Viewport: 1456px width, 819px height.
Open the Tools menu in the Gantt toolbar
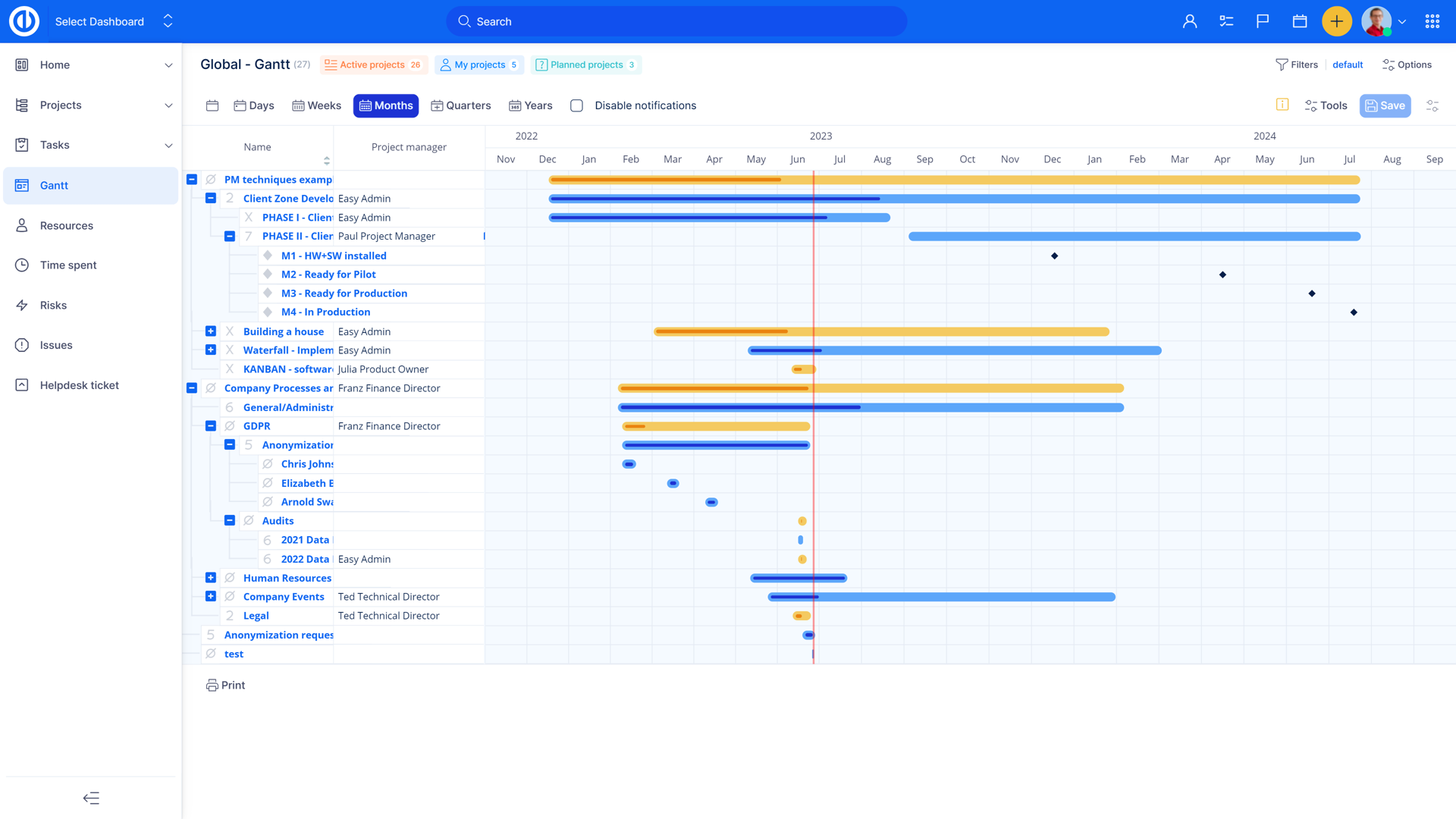click(1325, 105)
